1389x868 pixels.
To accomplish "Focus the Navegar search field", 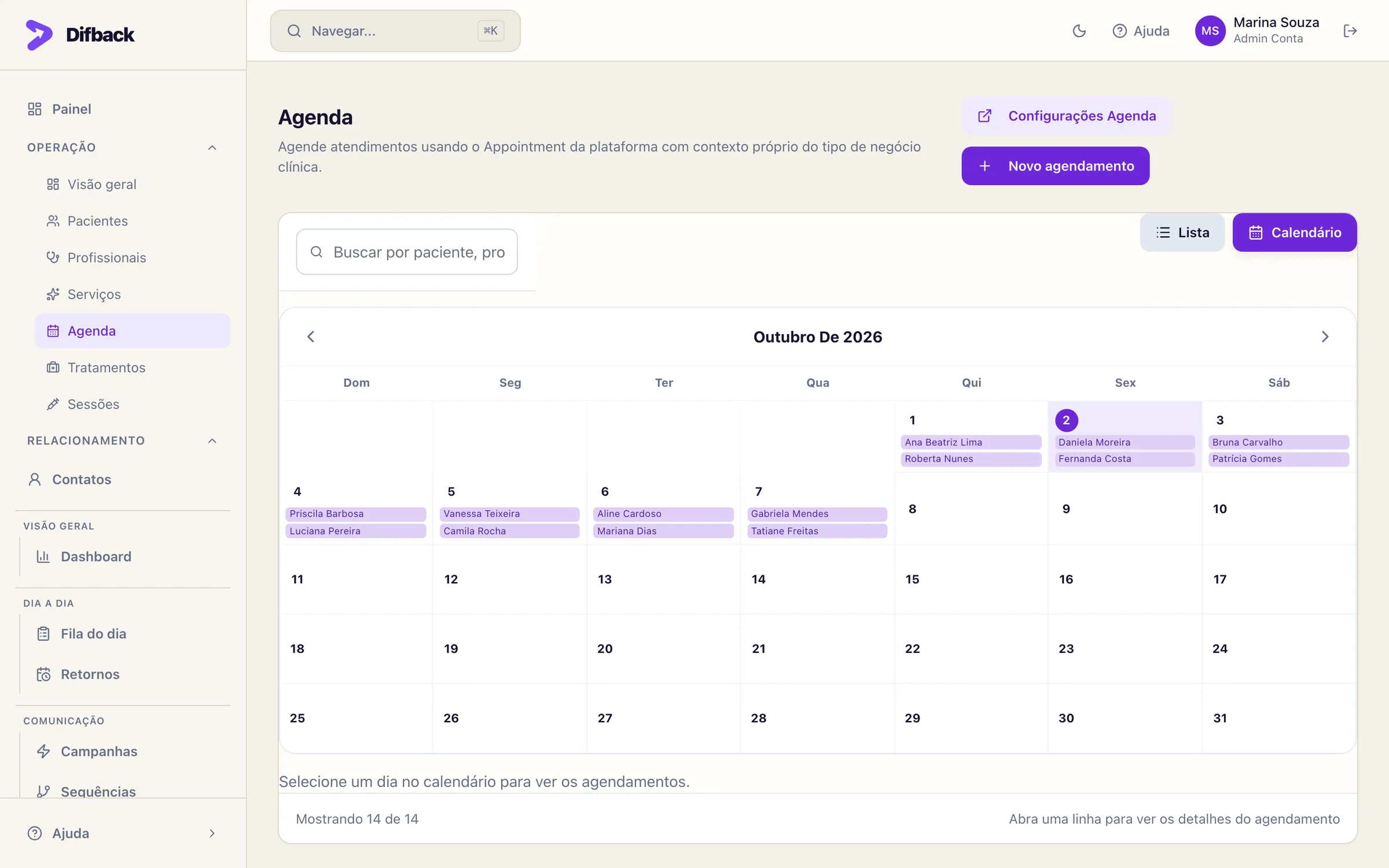I will pos(395,31).
